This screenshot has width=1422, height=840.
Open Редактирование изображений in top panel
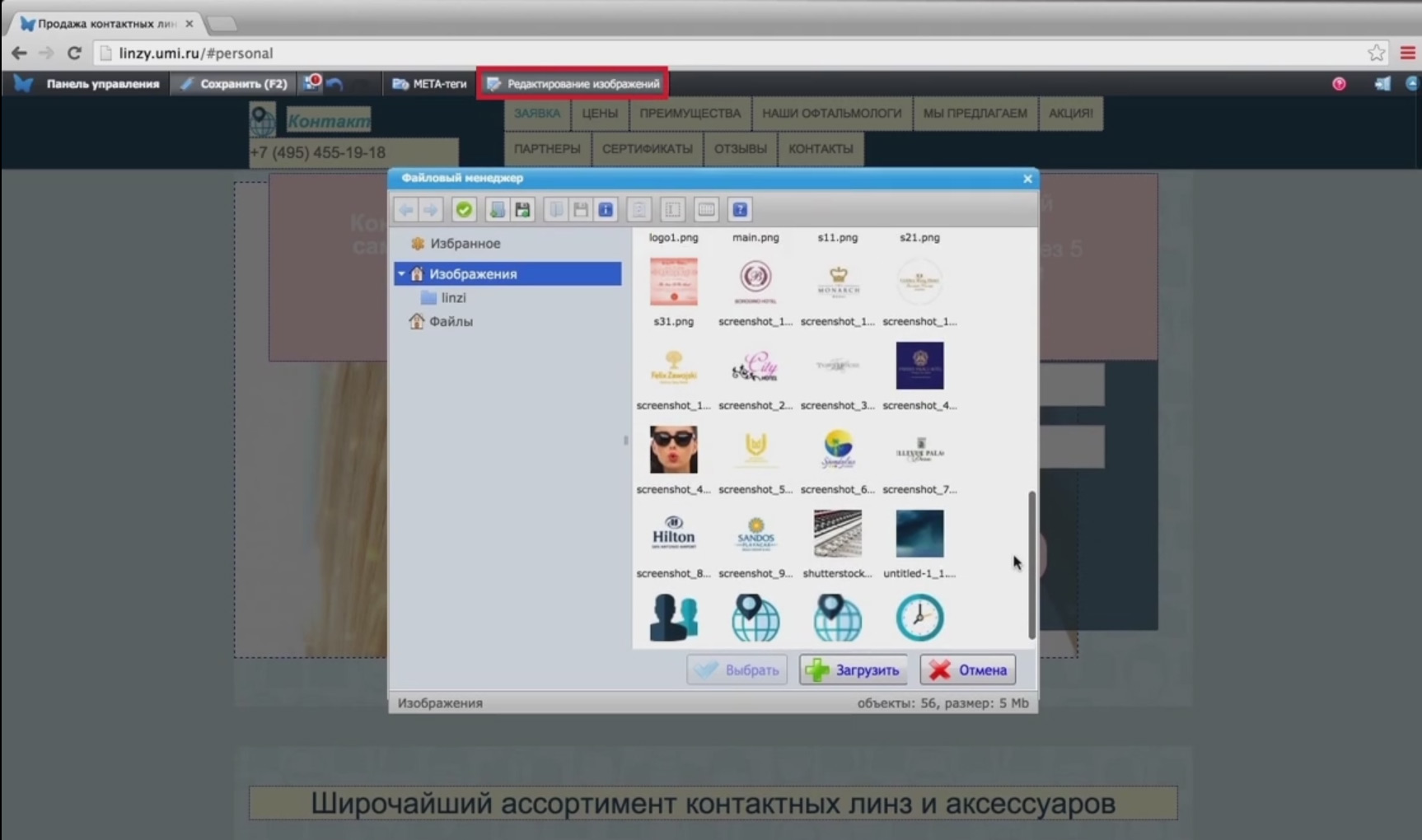[x=573, y=84]
